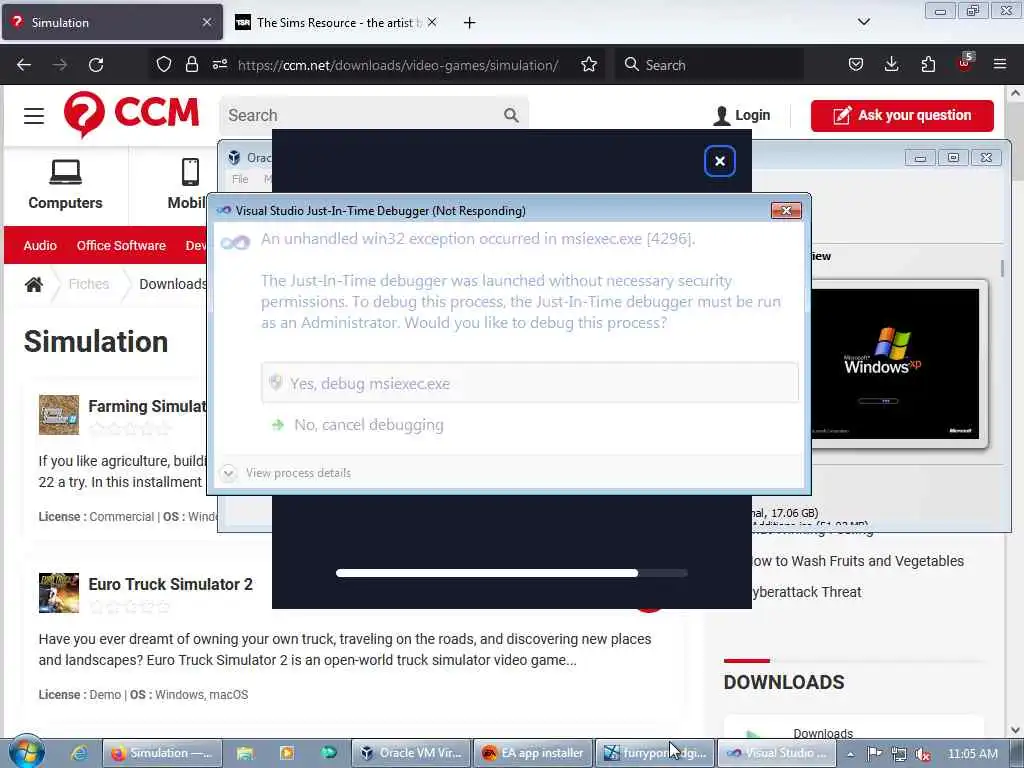Open the Windows Start orb

27,752
